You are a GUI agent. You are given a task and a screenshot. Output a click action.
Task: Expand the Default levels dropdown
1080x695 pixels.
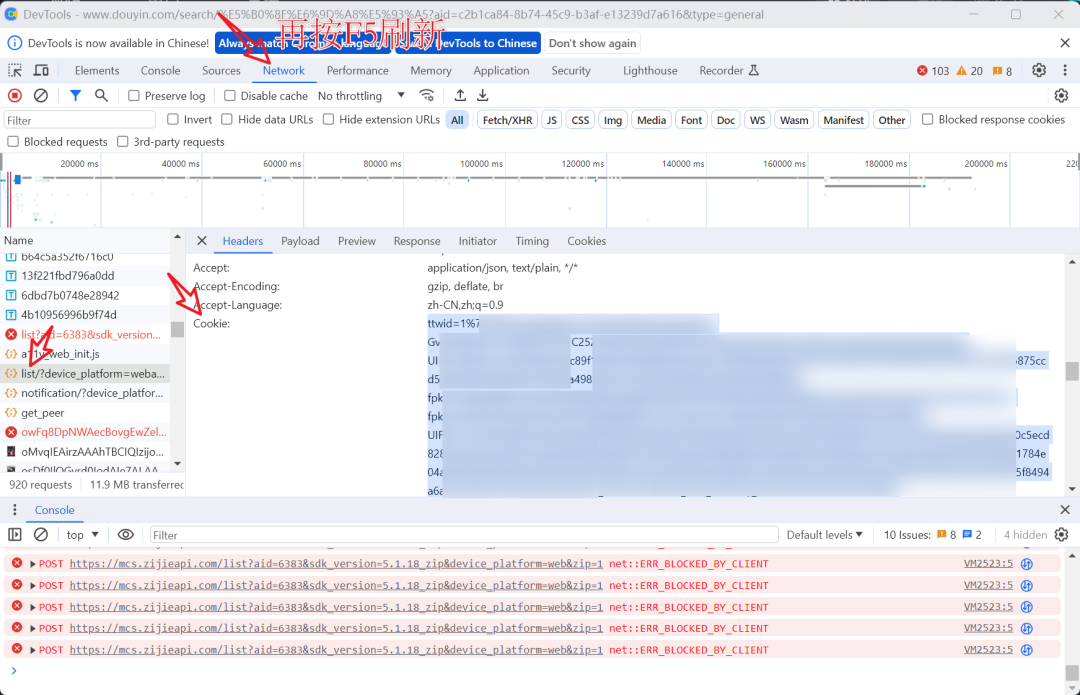[x=824, y=535]
